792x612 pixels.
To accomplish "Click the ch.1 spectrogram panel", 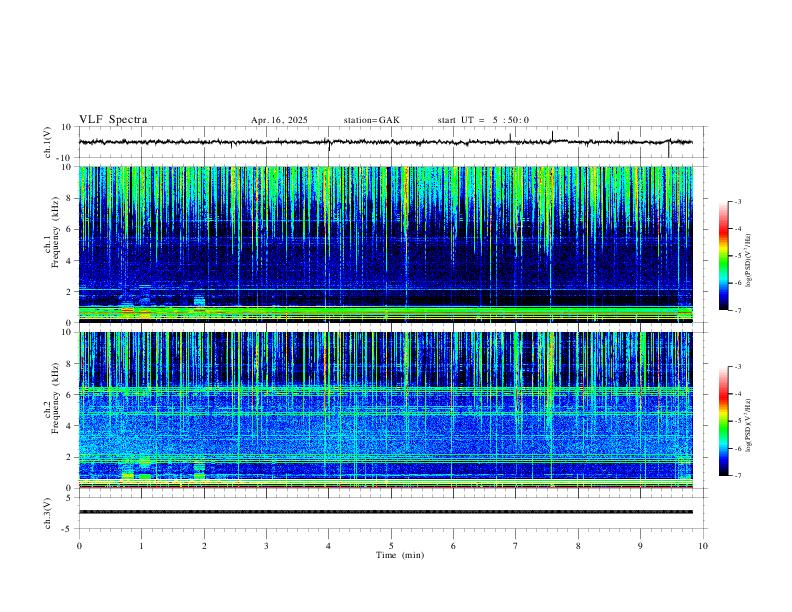I will [x=386, y=244].
